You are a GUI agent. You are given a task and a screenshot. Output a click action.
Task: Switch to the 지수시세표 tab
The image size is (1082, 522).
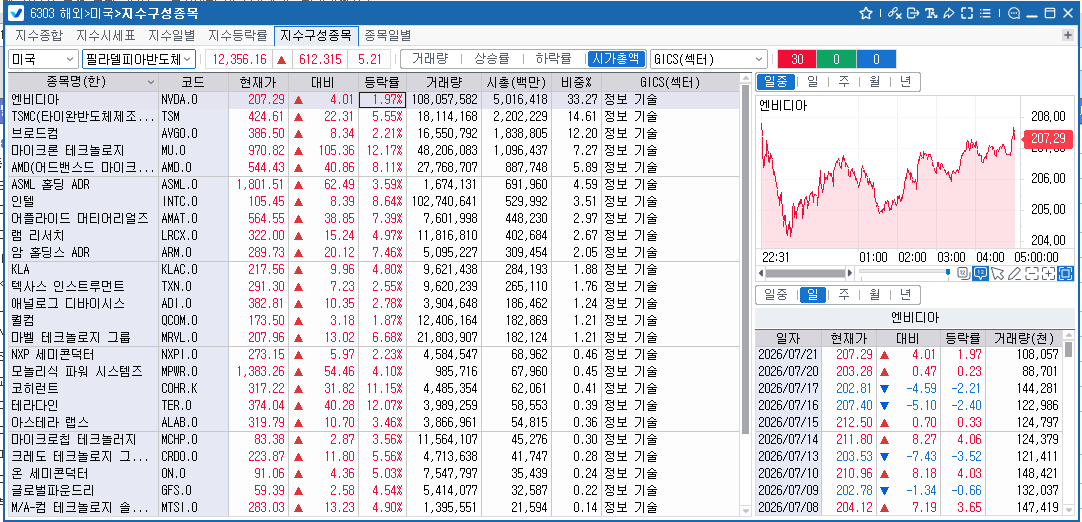click(106, 35)
